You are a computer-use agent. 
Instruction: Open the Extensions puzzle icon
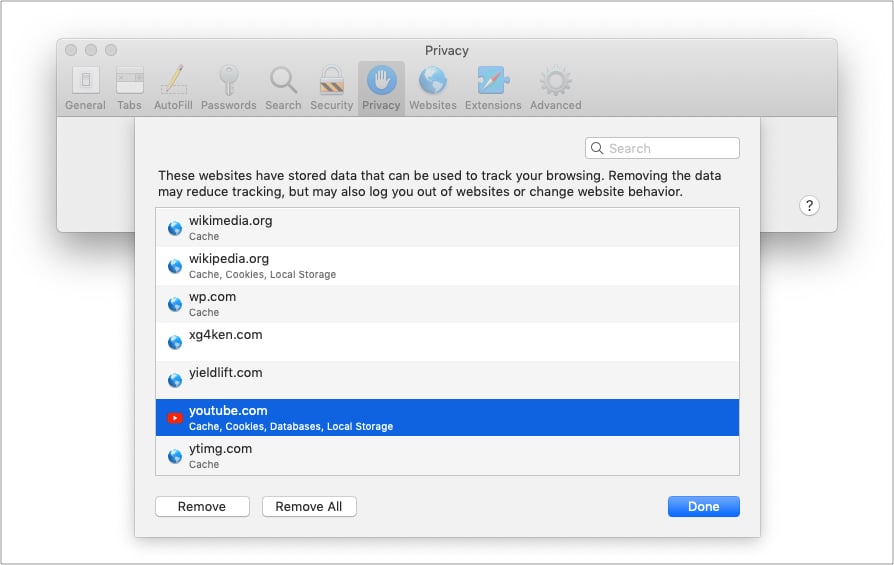[x=493, y=80]
